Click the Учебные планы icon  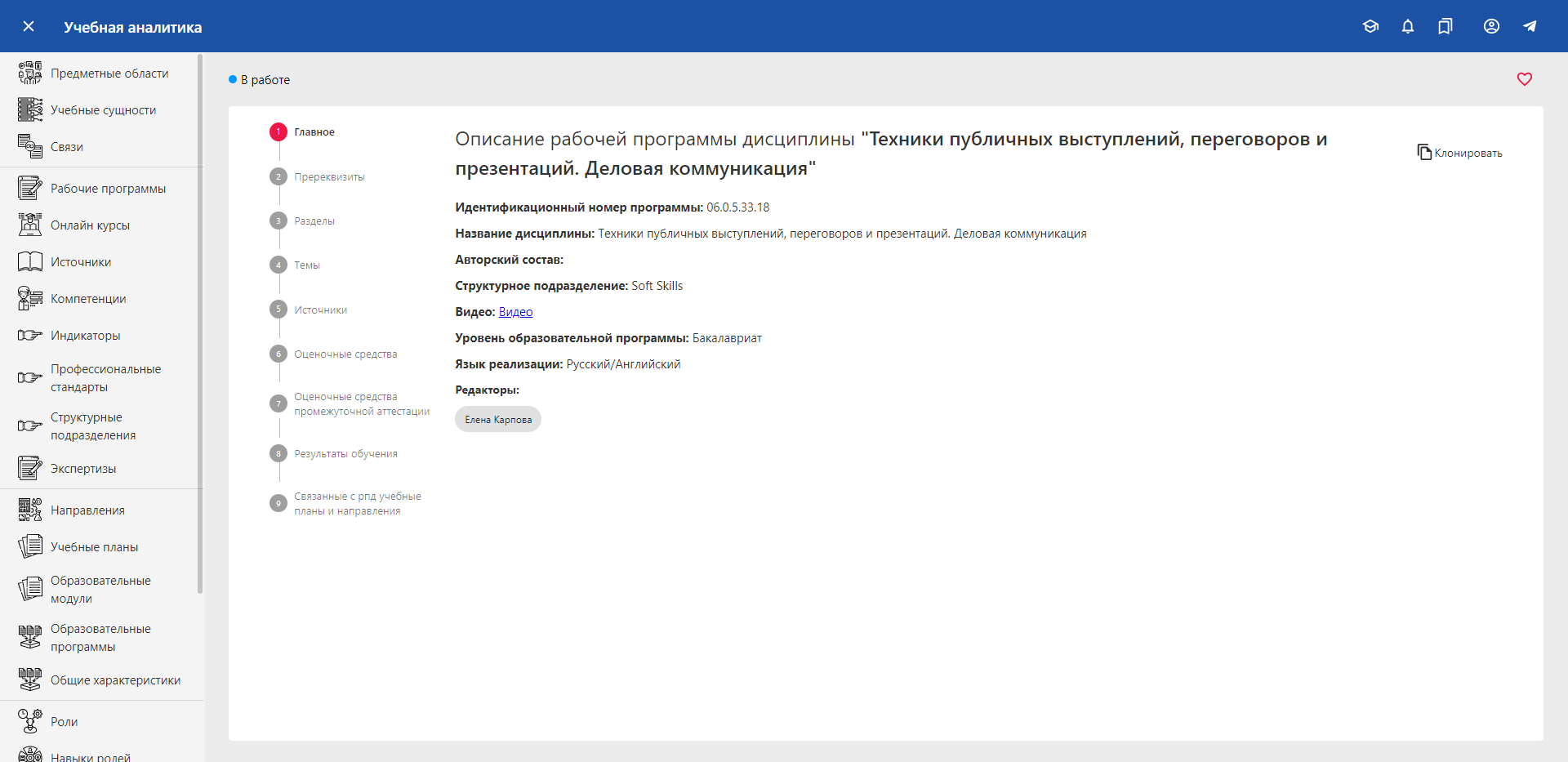tap(30, 546)
